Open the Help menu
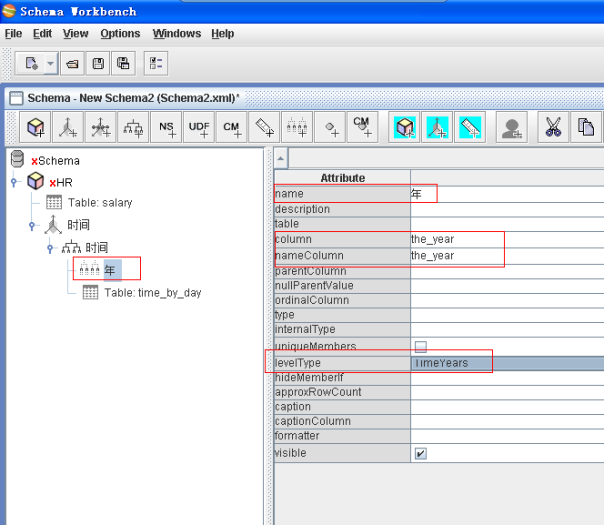The height and width of the screenshot is (525, 604). tap(222, 34)
